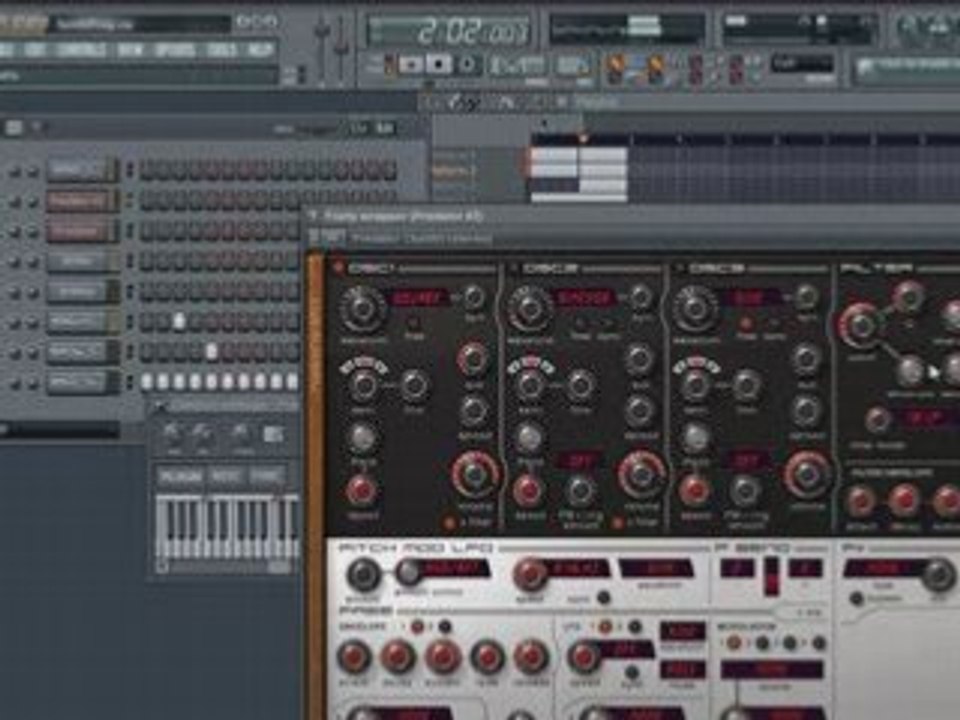Click the filter envelope attack knob
This screenshot has height=720, width=960.
(861, 501)
